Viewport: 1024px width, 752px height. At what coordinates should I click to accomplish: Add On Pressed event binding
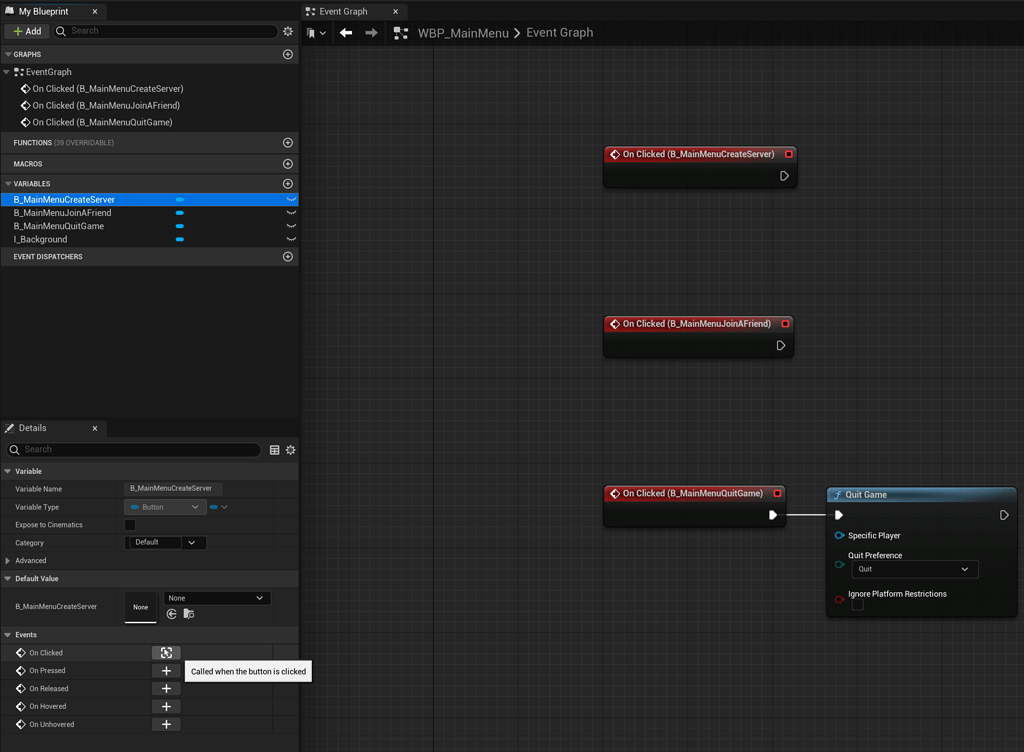coord(166,671)
